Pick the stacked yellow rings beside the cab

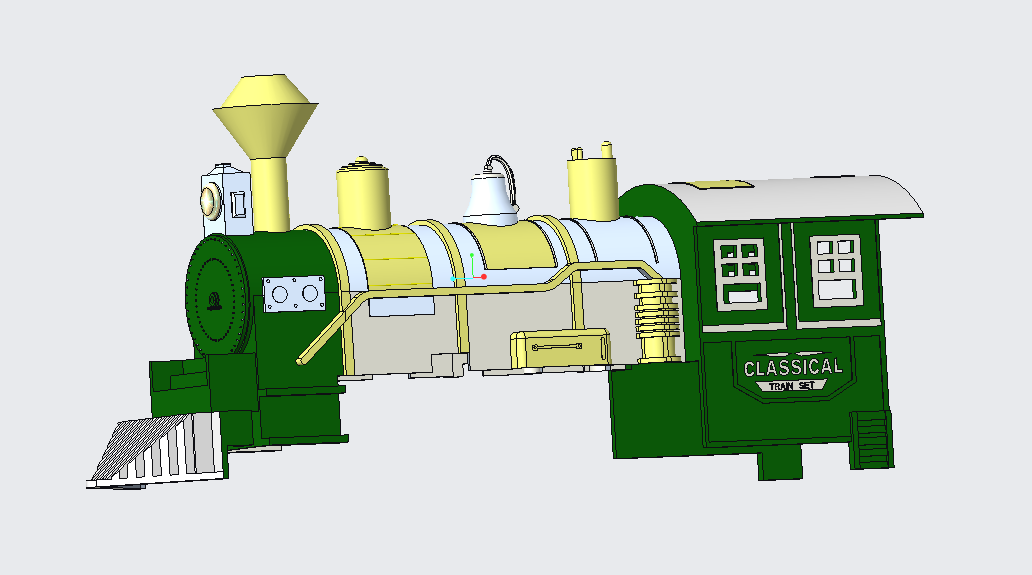click(658, 320)
